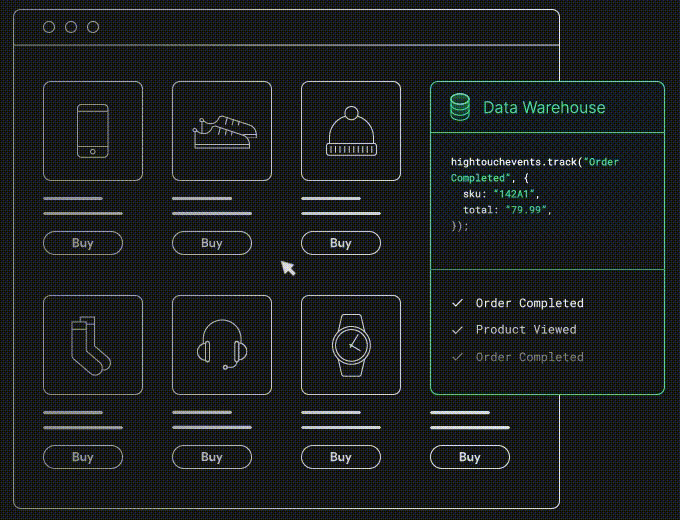The height and width of the screenshot is (520, 680).
Task: Toggle the faded bottom Order Completed checkmark
Action: pyautogui.click(x=458, y=357)
